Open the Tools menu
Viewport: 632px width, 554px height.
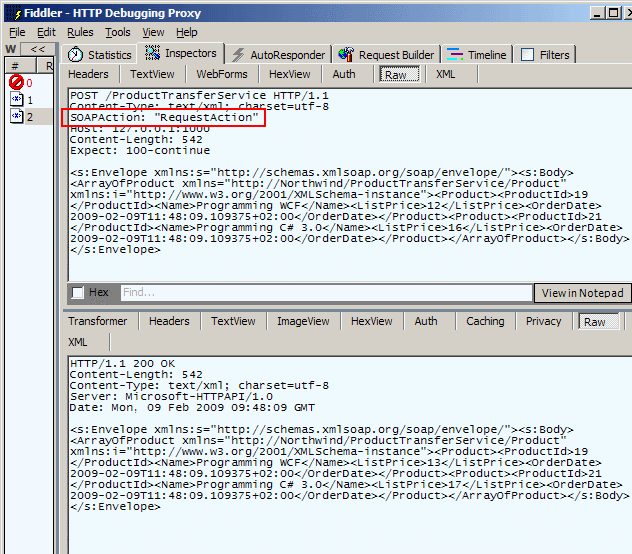tap(117, 32)
